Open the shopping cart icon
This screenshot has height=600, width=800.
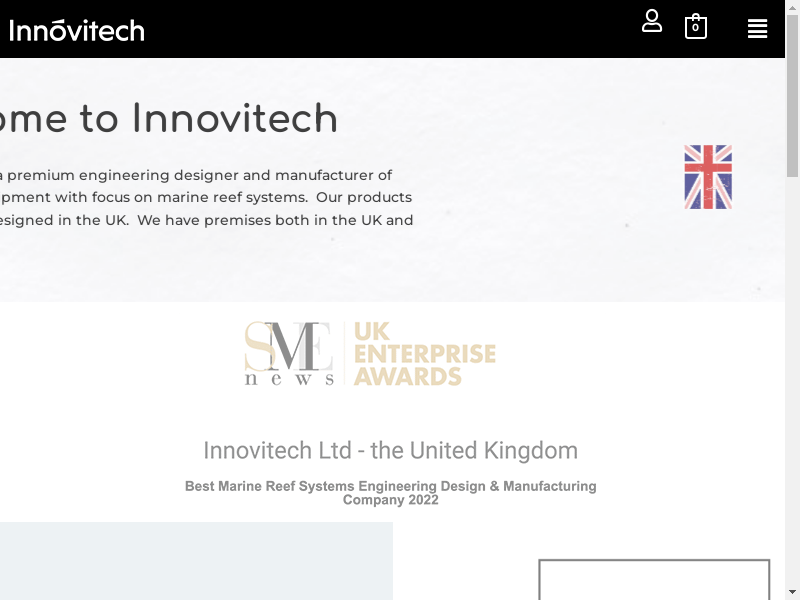[695, 27]
